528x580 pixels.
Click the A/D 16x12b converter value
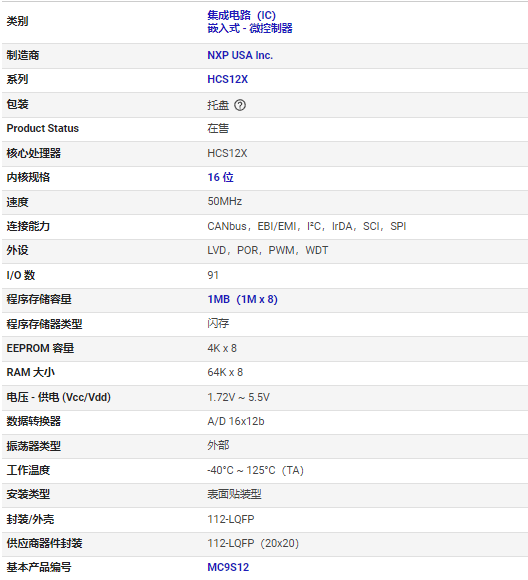236,422
